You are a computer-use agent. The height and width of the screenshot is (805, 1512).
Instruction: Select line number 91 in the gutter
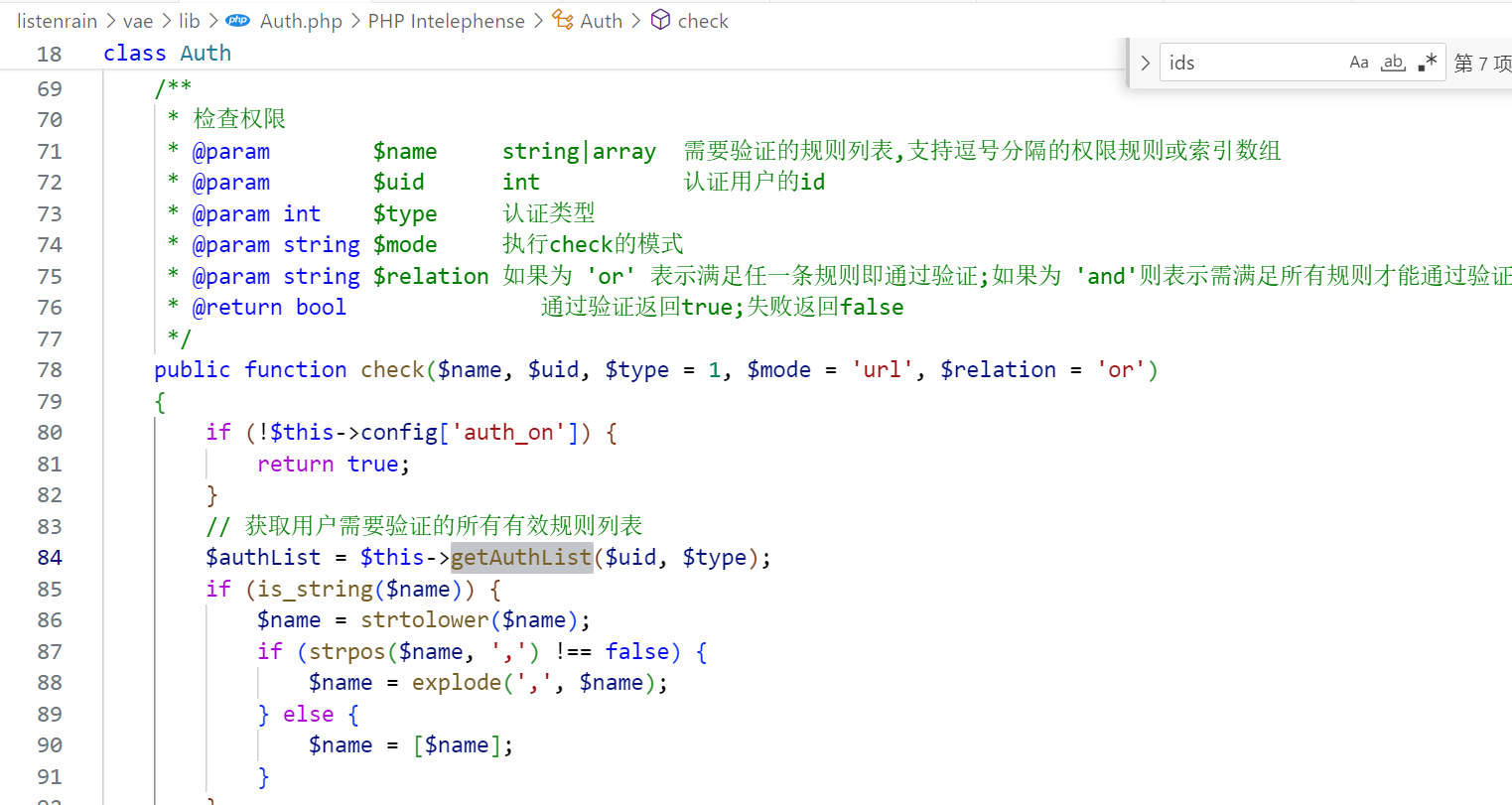pyautogui.click(x=50, y=777)
